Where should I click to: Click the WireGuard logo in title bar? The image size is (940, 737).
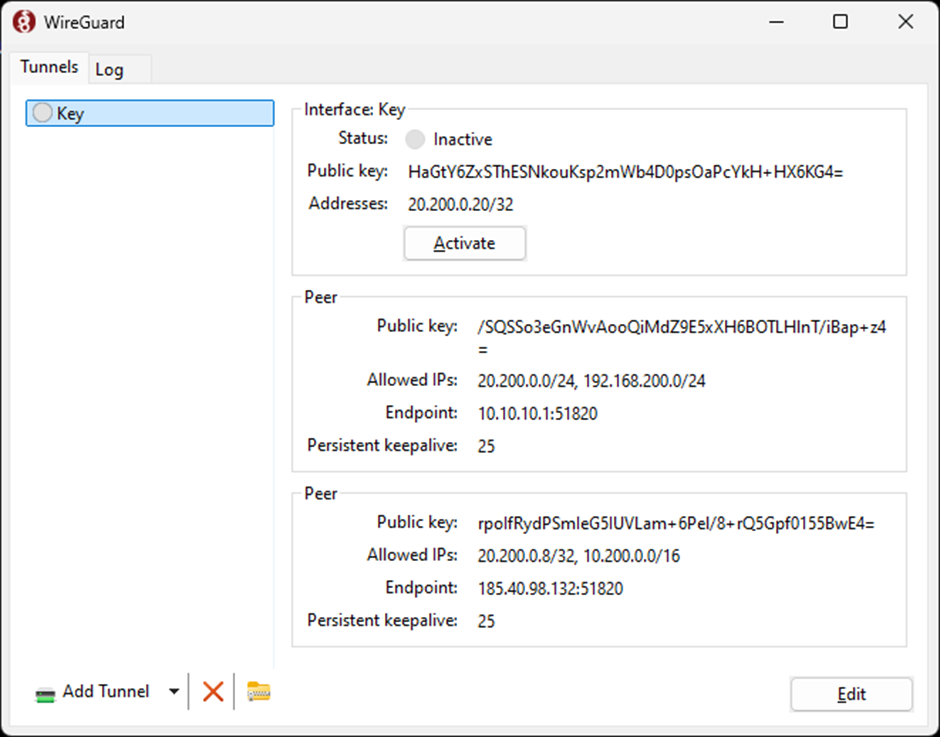23,22
